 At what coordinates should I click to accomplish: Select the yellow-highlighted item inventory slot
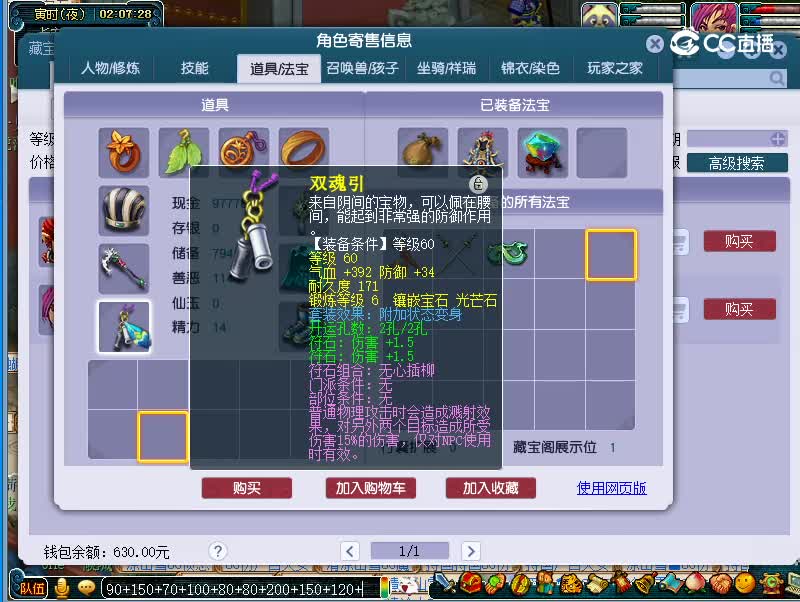tap(163, 437)
